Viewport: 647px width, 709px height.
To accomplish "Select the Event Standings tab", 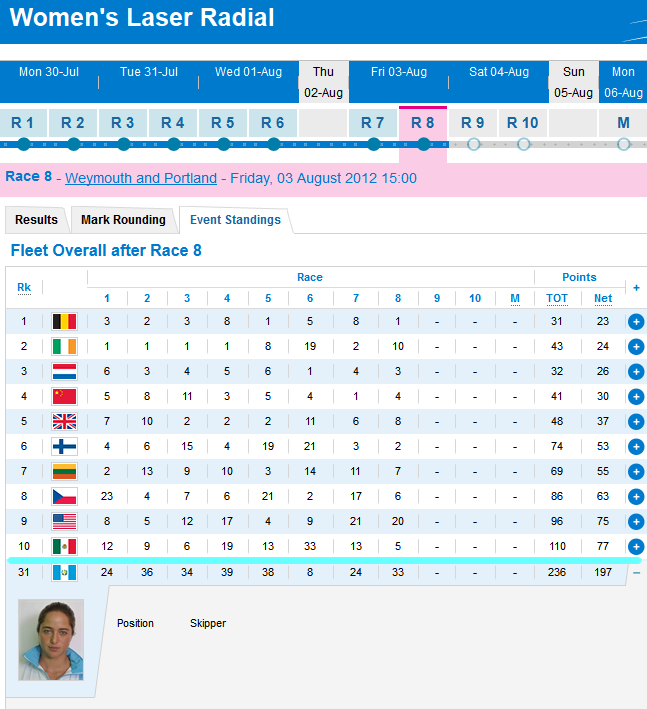I will [235, 220].
